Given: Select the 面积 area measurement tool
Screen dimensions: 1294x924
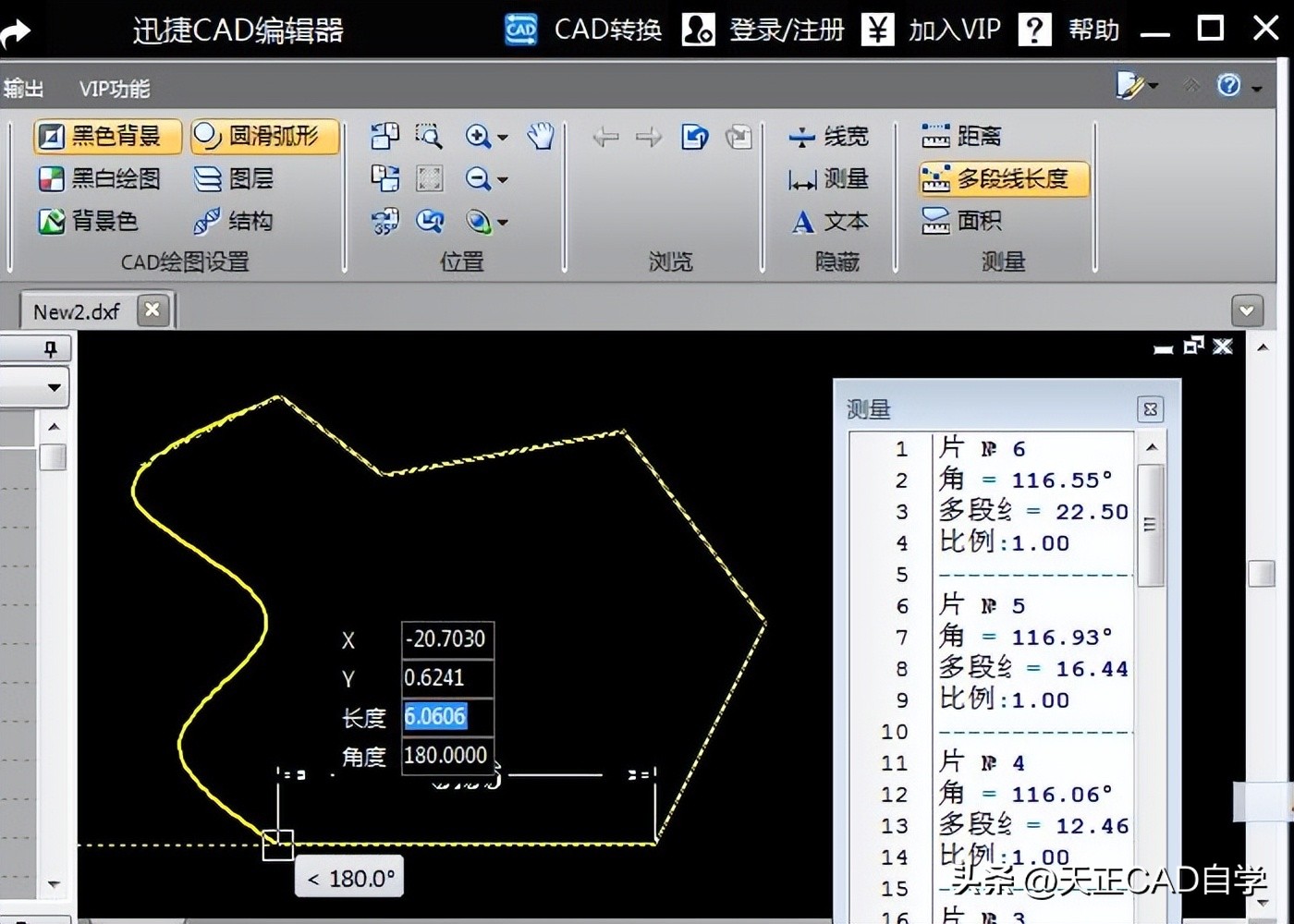Looking at the screenshot, I should point(962,221).
